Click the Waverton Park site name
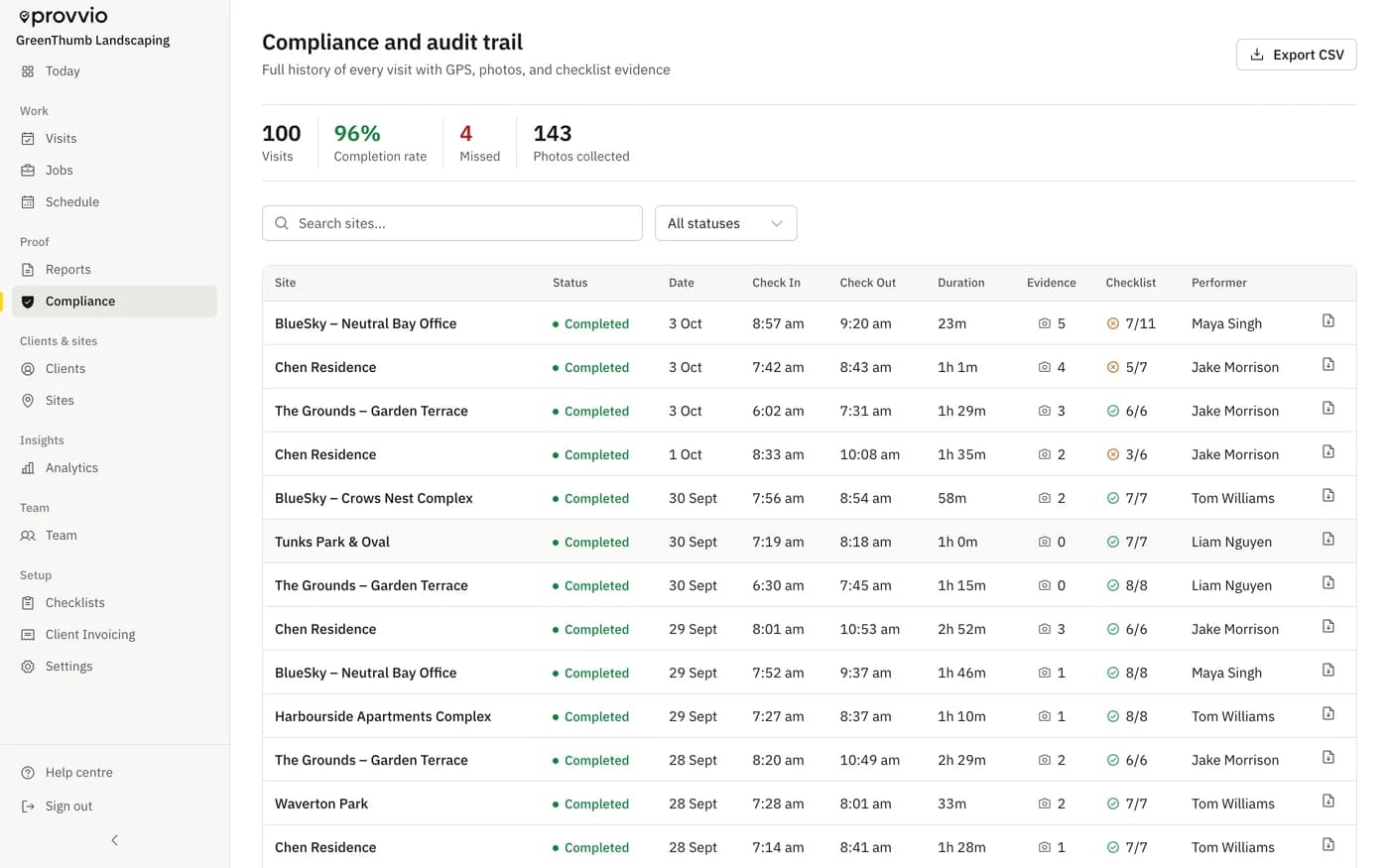This screenshot has height=868, width=1389. [x=321, y=804]
